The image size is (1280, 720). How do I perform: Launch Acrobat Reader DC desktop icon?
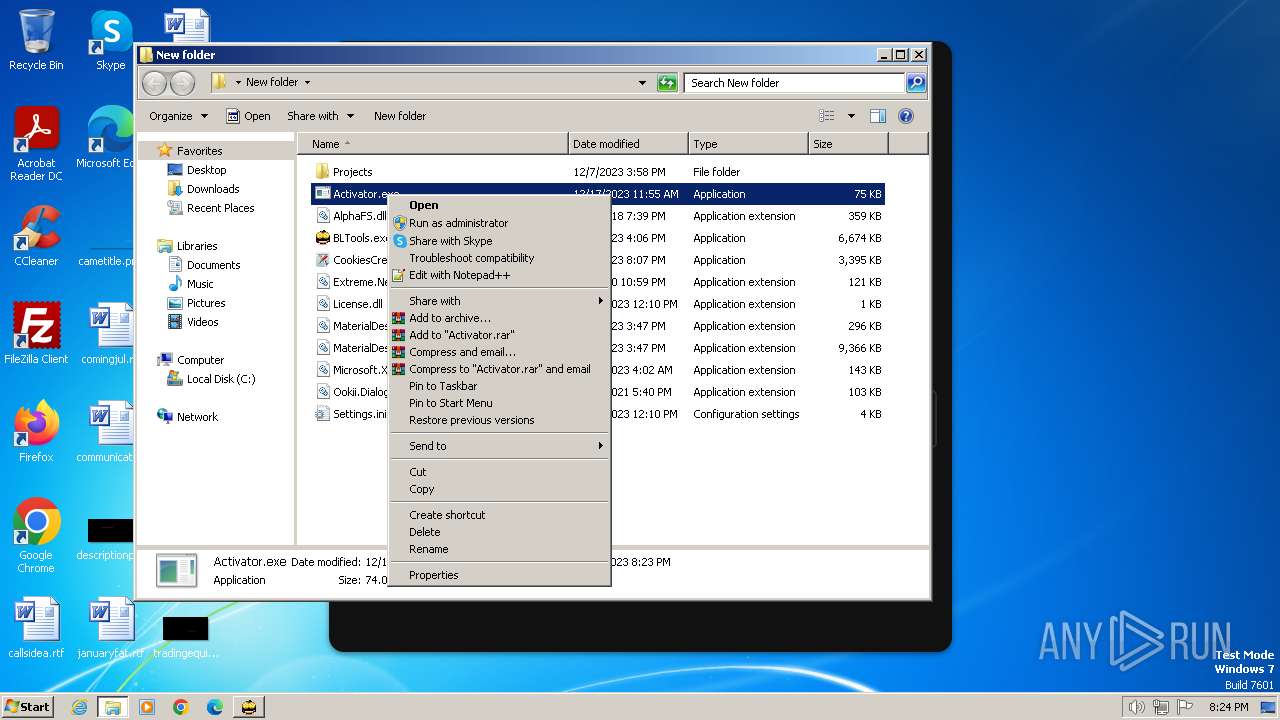pyautogui.click(x=36, y=144)
